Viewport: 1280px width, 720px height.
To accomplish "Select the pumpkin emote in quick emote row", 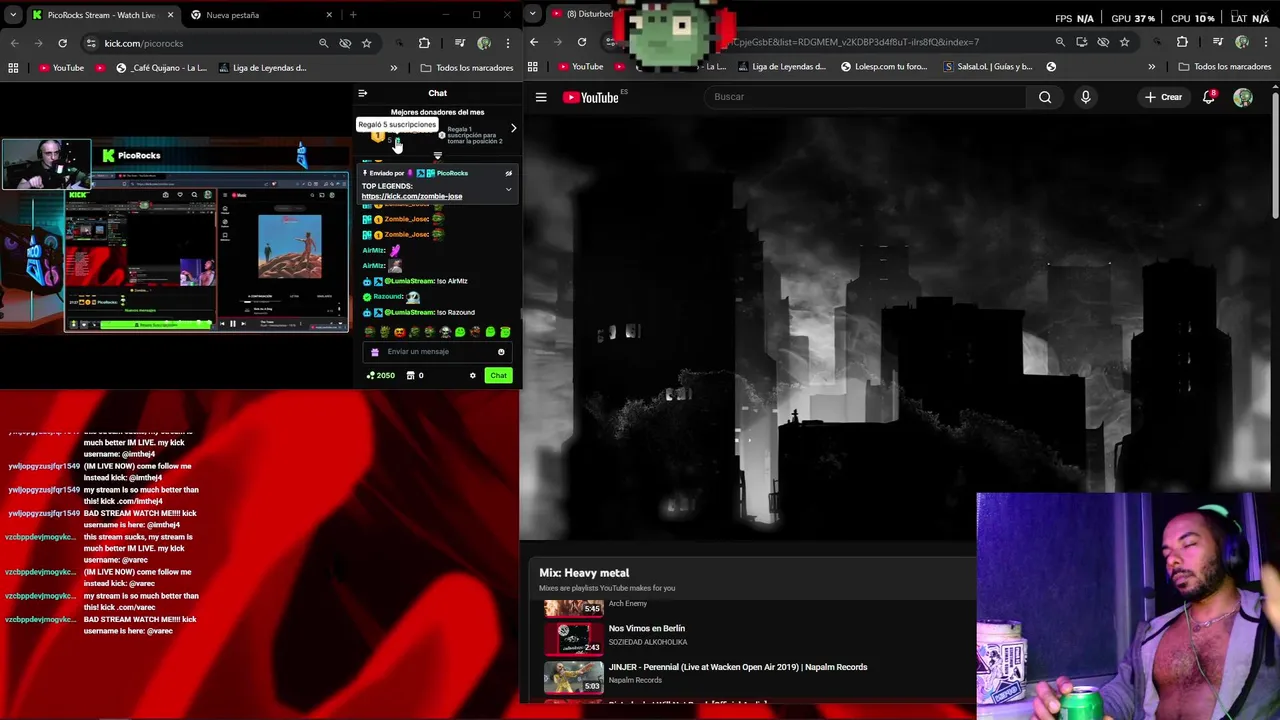I will click(x=400, y=332).
